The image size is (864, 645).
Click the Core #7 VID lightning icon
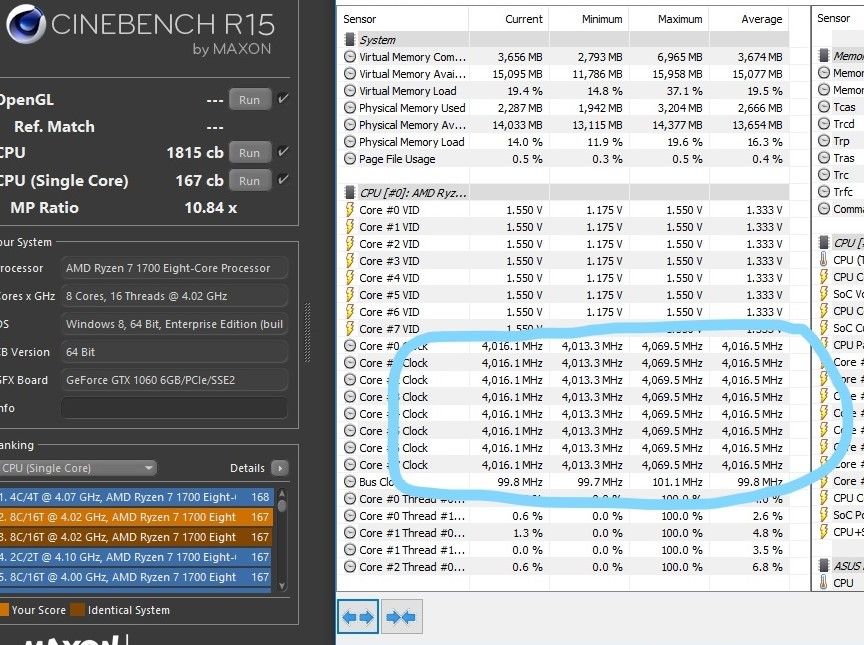[349, 329]
